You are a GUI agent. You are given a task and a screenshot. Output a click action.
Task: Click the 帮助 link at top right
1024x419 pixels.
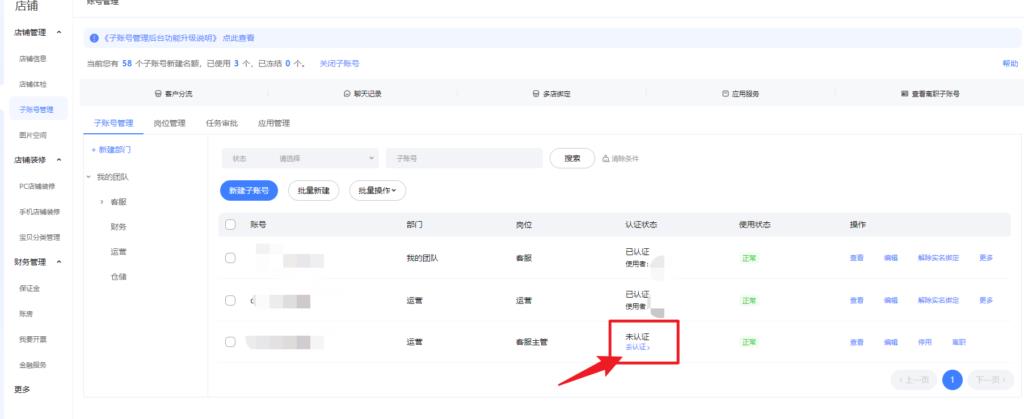[1010, 64]
